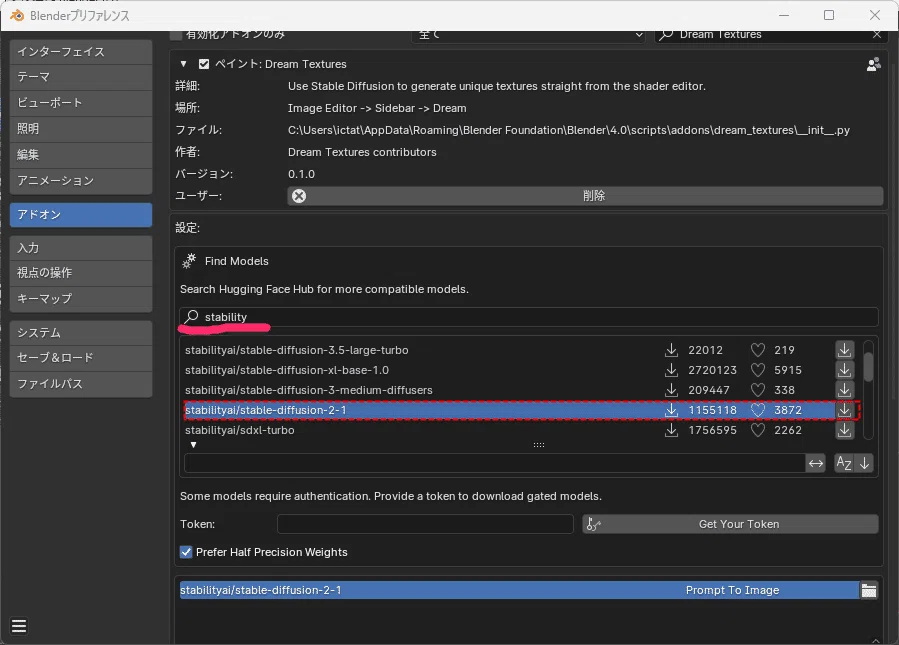Toggle the invert filter arrows button

pyautogui.click(x=815, y=463)
